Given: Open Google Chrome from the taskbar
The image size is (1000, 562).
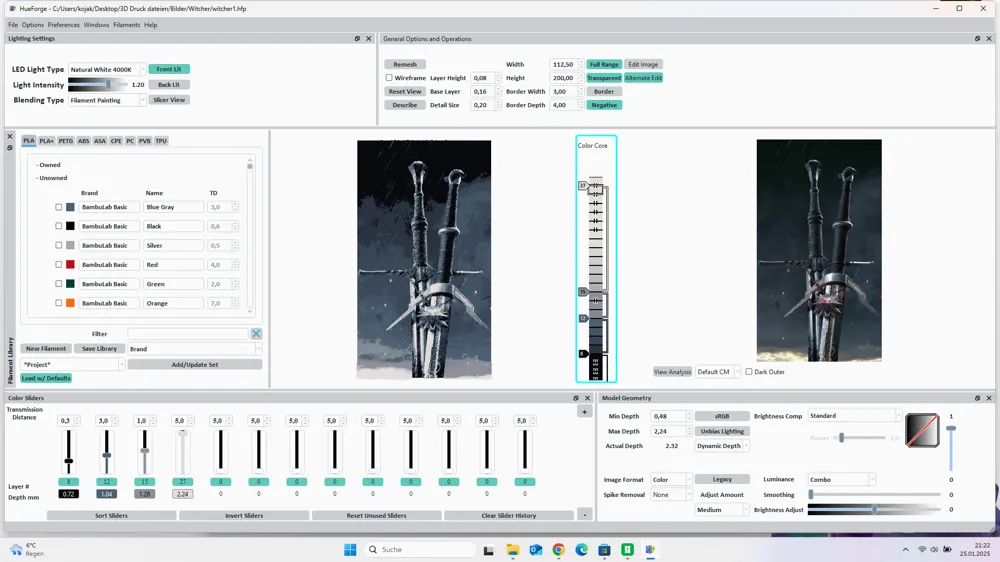Looking at the screenshot, I should pos(559,550).
